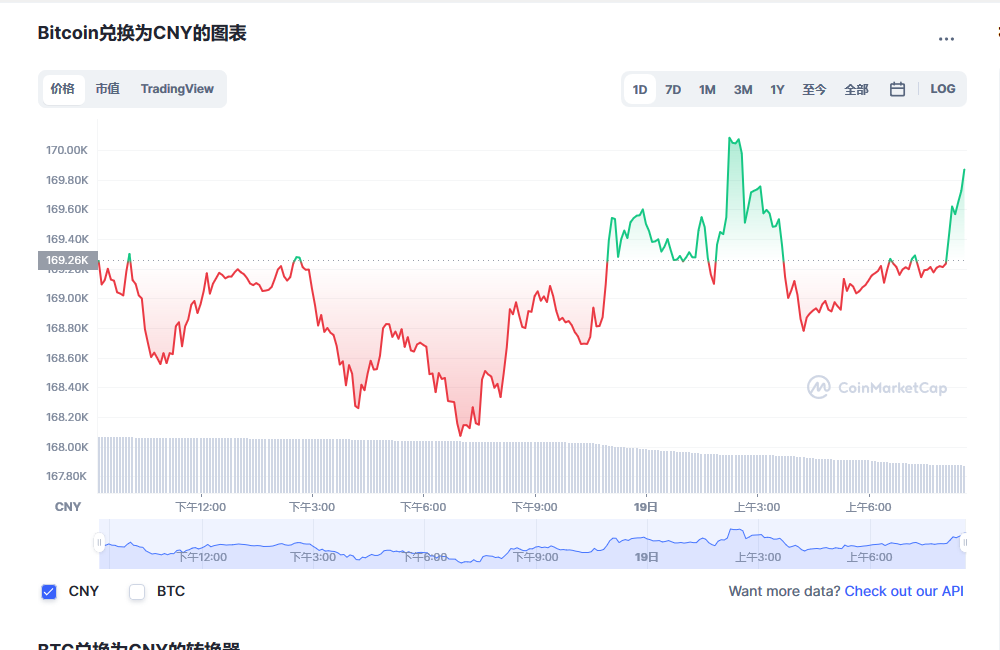The width and height of the screenshot is (1000, 650).
Task: Click the 169.26K price label on the axis
Action: pyautogui.click(x=68, y=261)
